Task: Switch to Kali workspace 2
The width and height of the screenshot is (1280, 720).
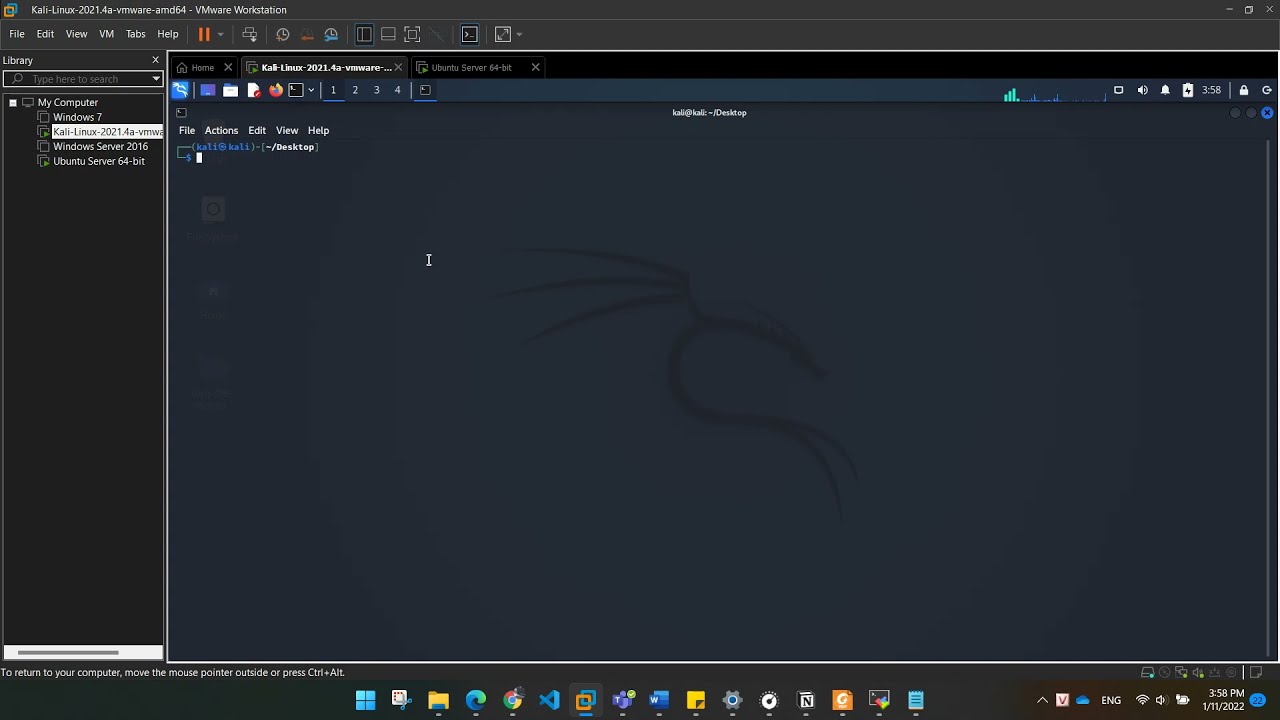Action: pos(355,90)
